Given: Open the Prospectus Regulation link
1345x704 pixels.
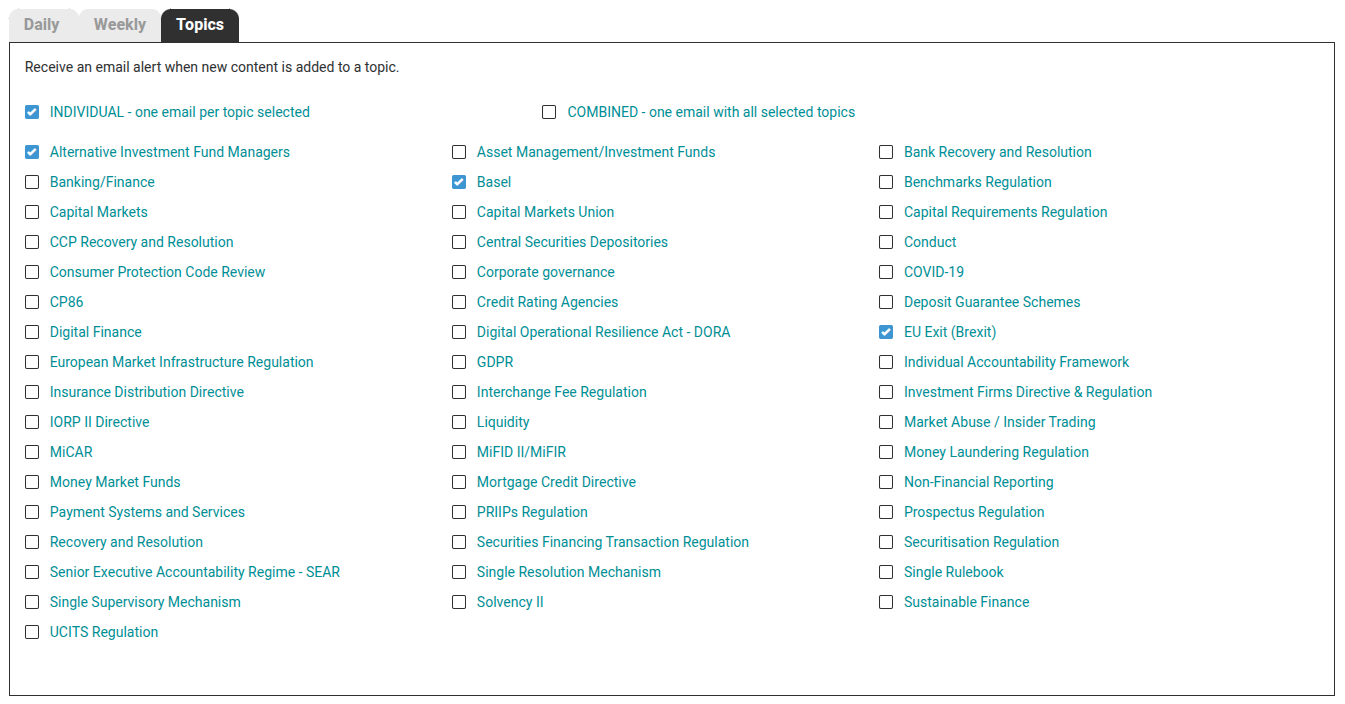Looking at the screenshot, I should pyautogui.click(x=974, y=512).
